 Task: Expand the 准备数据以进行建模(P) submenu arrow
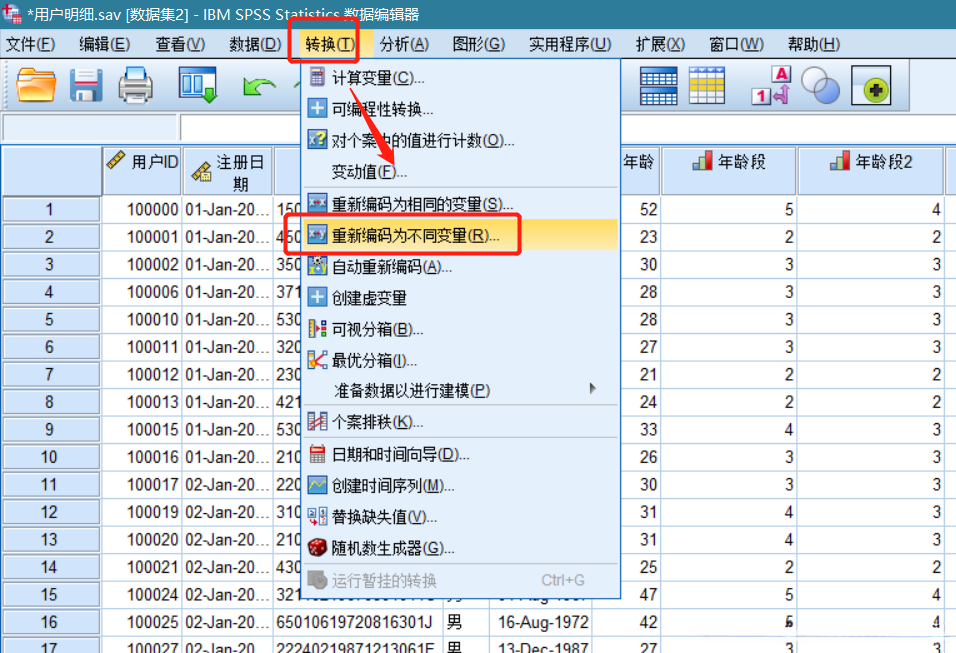[x=593, y=389]
